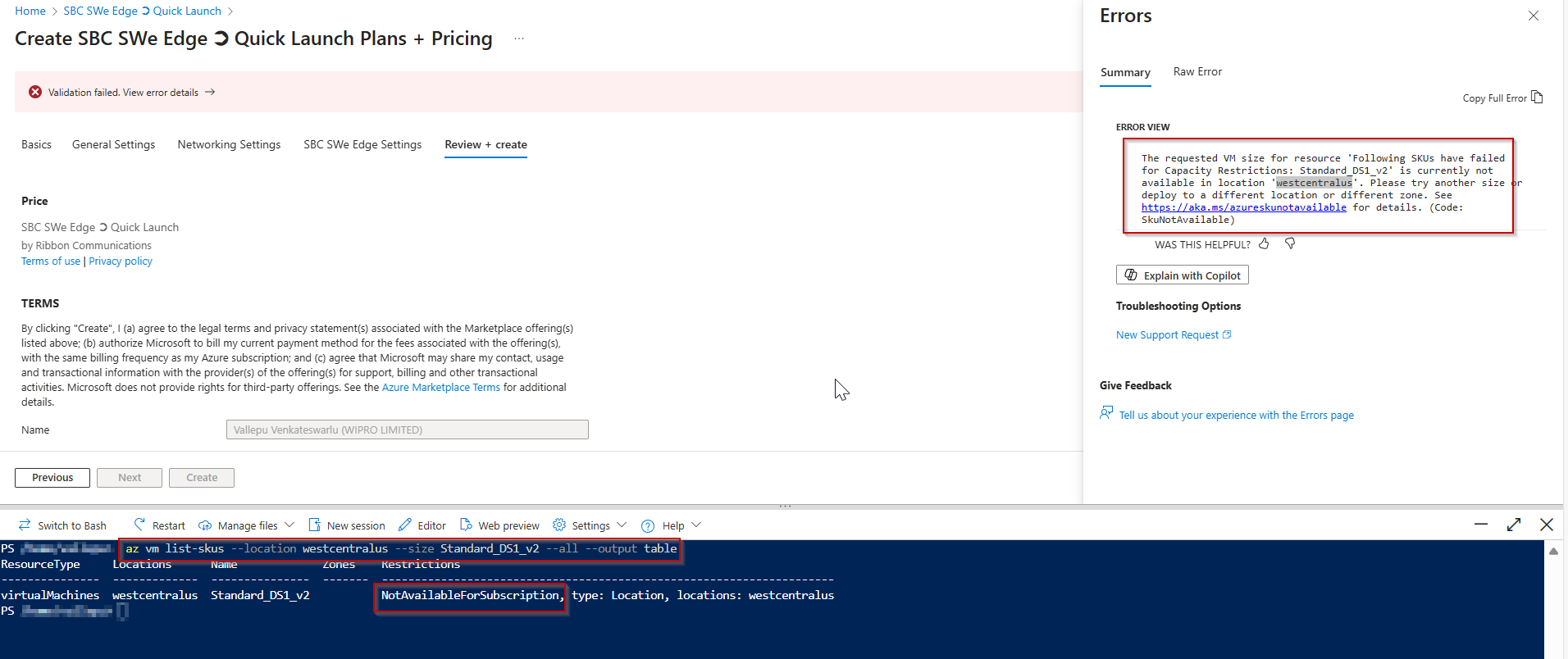Close the Cloud Shell pane
The image size is (1568, 659).
pyautogui.click(x=1547, y=525)
